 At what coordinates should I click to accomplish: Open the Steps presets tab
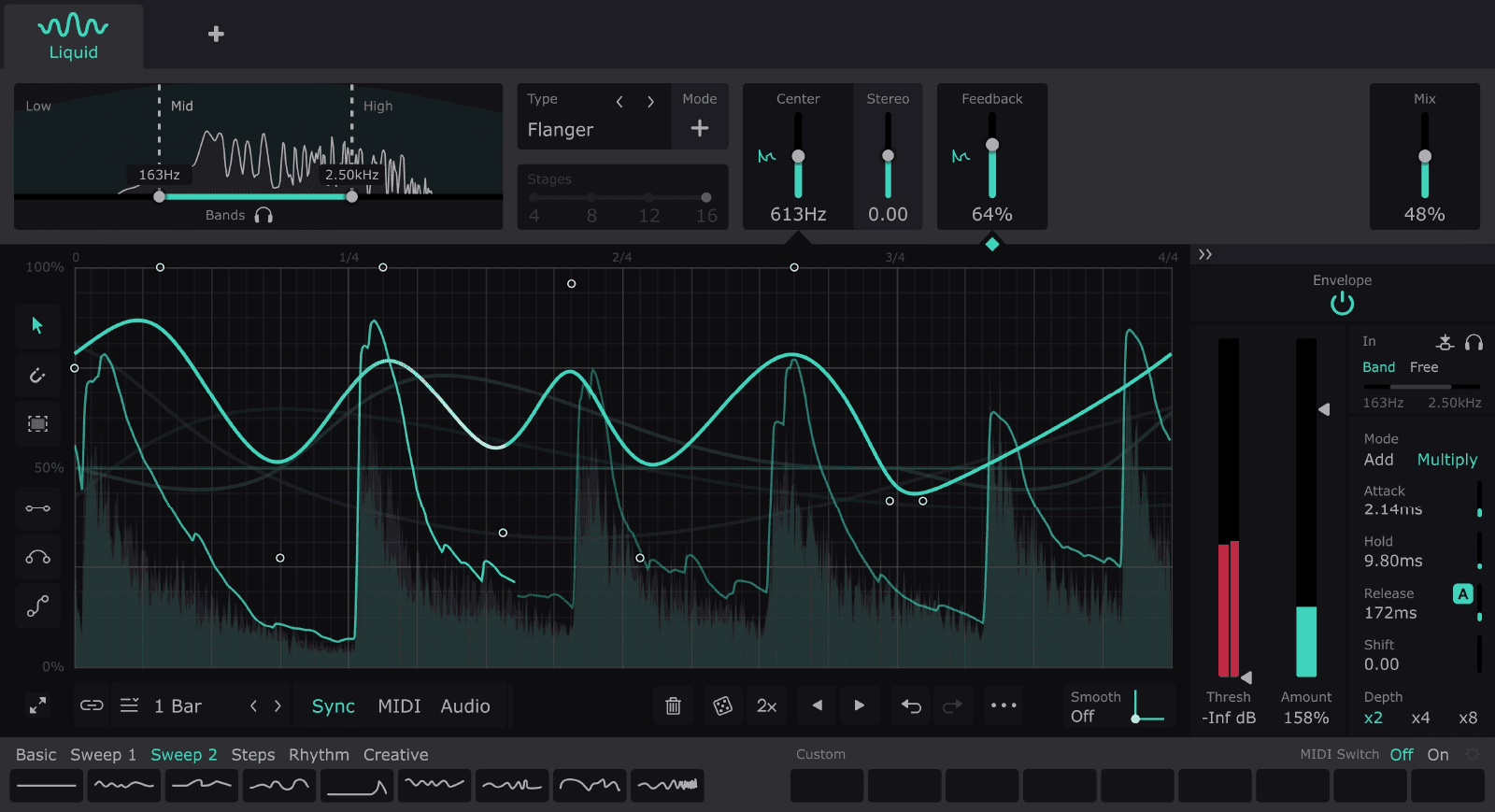(253, 755)
